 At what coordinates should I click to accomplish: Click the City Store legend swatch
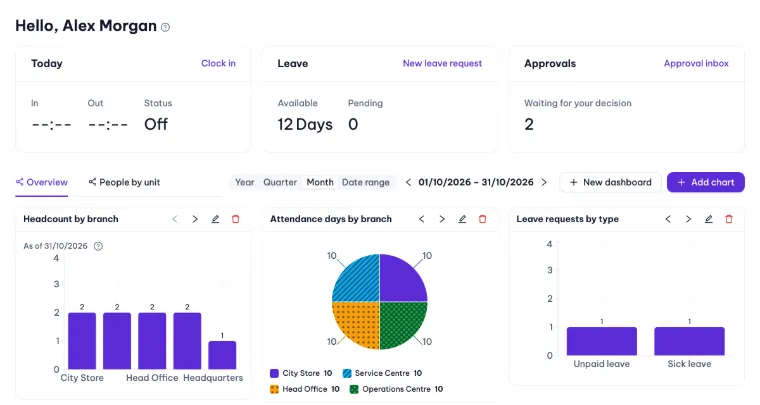point(274,373)
